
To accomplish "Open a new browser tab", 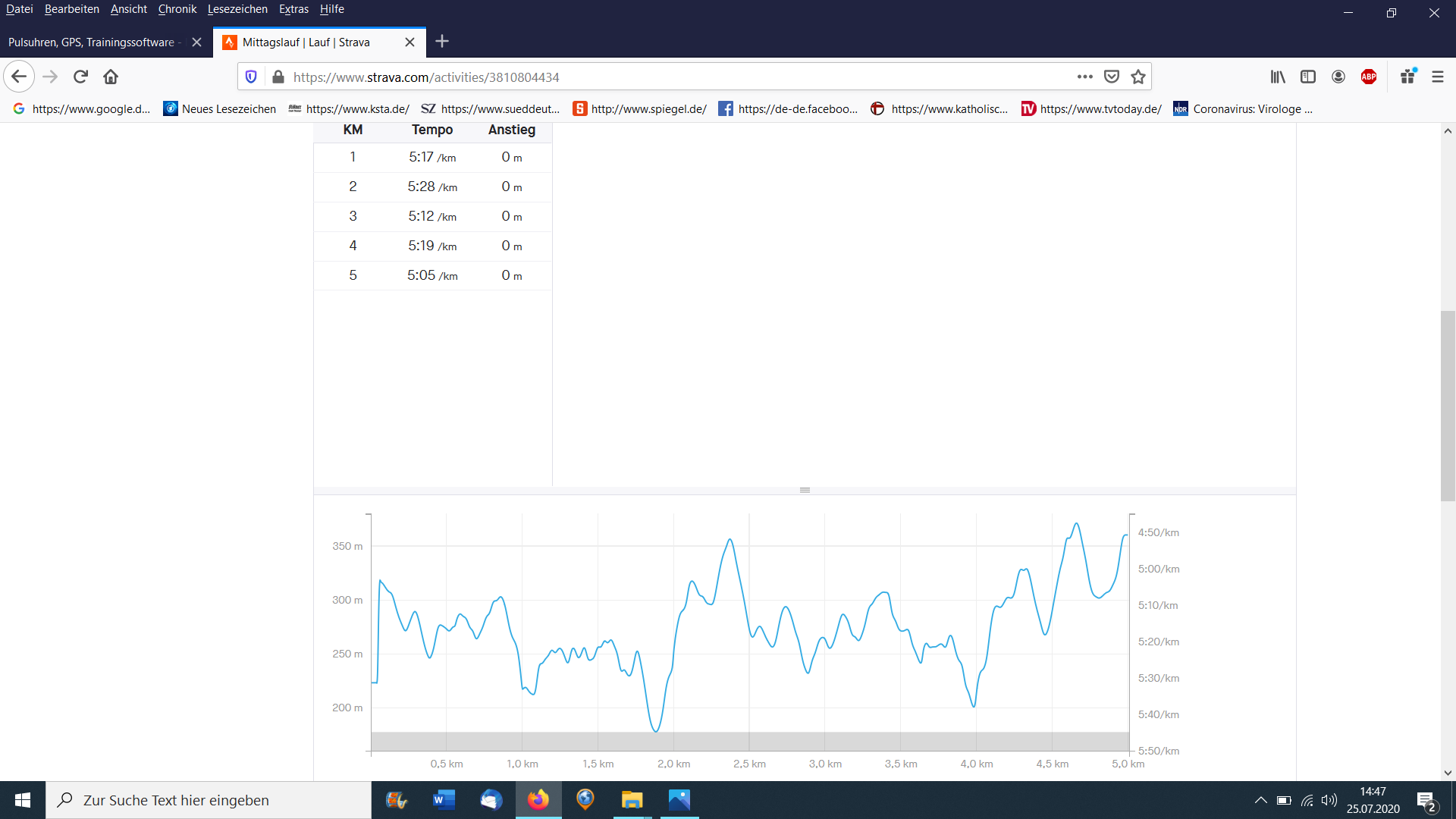I will (x=442, y=42).
